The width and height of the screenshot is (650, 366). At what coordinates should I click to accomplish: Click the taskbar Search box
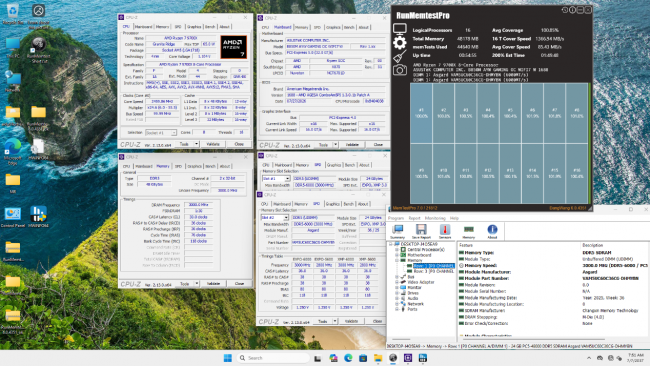point(273,358)
